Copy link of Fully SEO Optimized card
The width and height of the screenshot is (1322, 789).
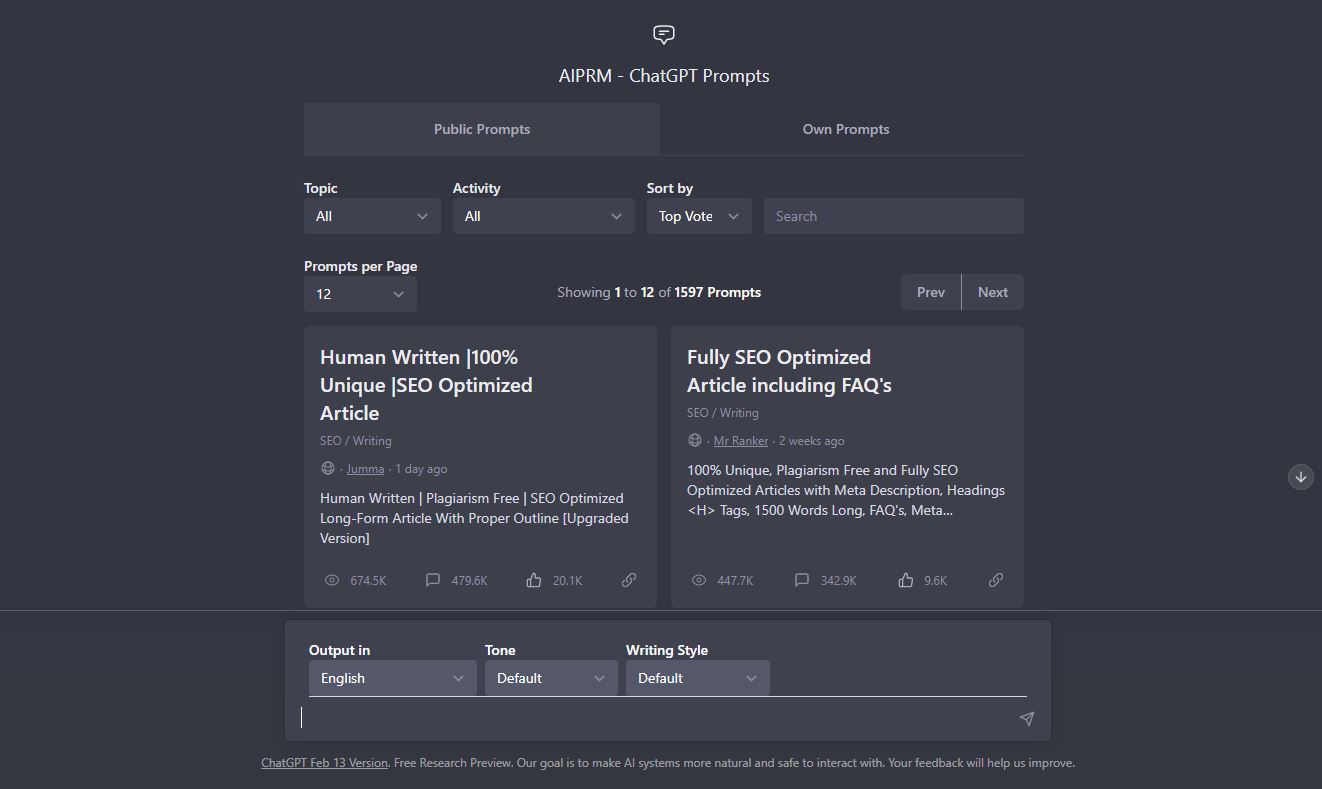pyautogui.click(x=996, y=580)
